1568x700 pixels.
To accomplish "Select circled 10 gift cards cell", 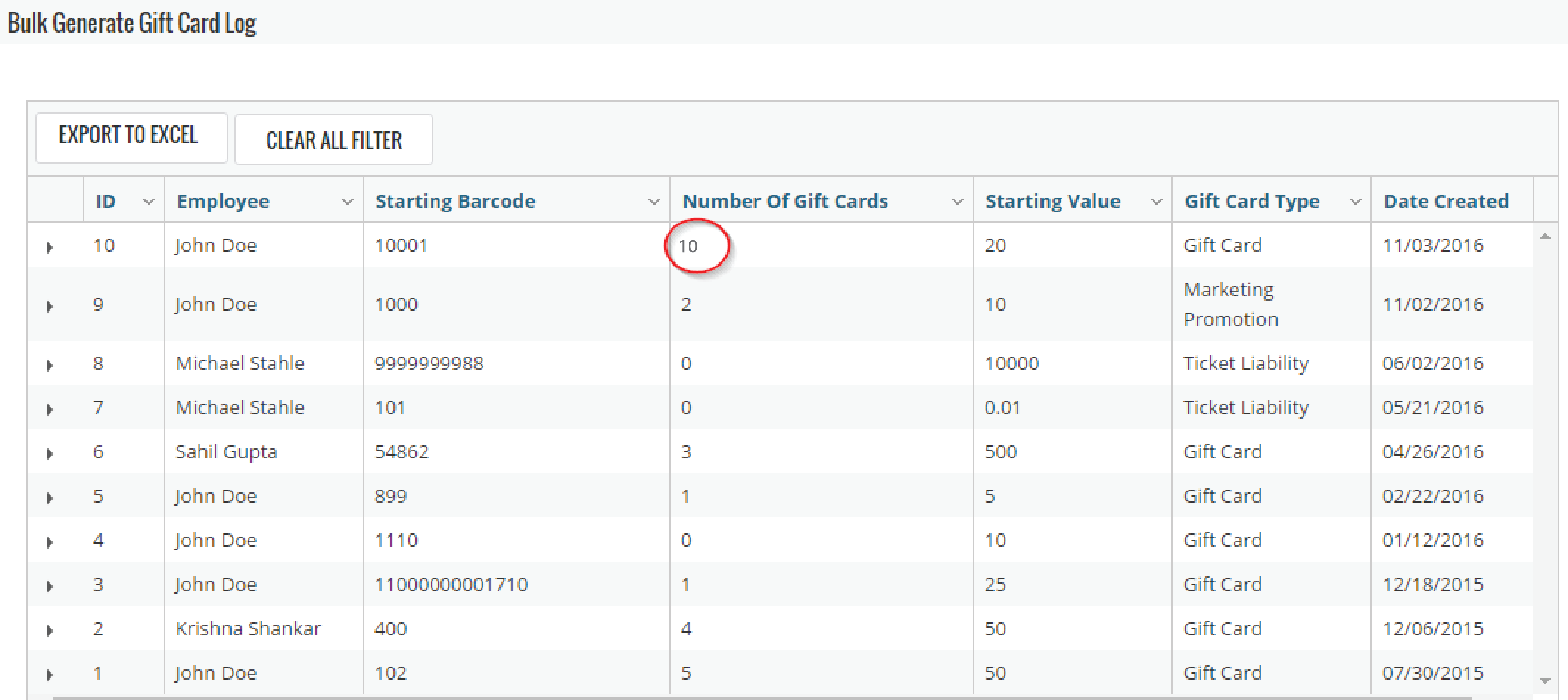I will pyautogui.click(x=689, y=246).
